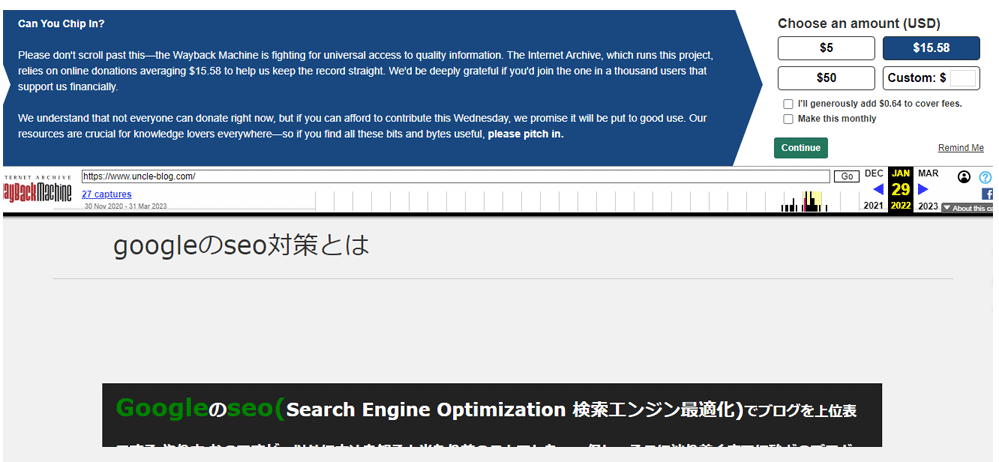Expand the About this capture dropdown
999x462 pixels.
point(967,208)
